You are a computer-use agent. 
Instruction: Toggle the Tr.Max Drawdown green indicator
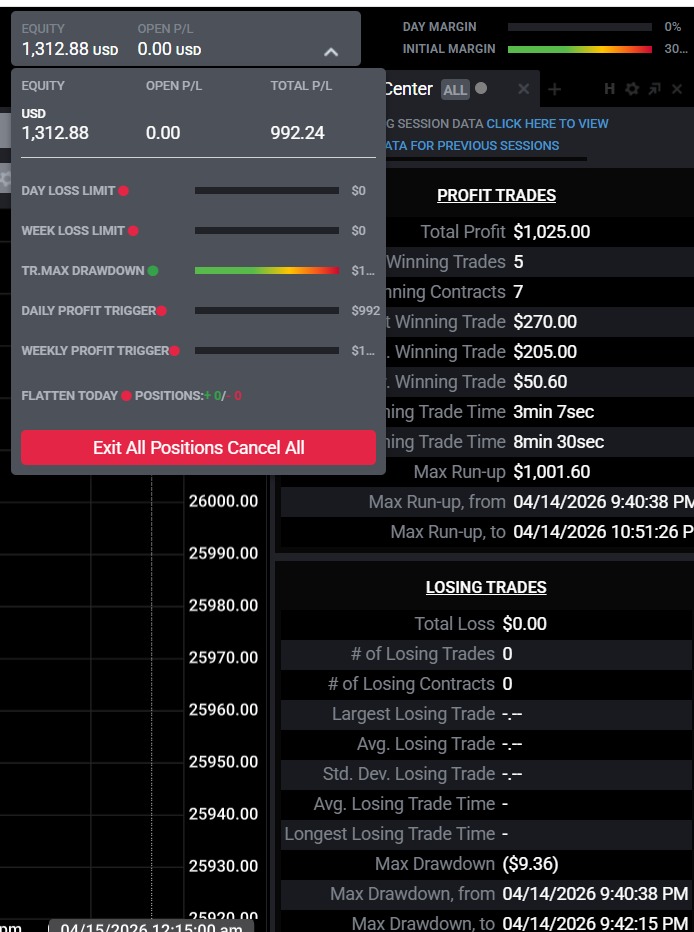153,271
